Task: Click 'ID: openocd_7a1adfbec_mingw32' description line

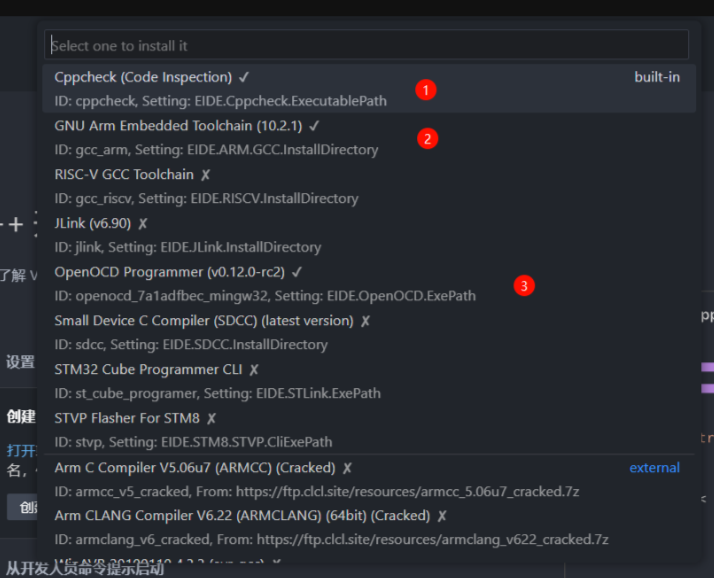Action: [265, 296]
